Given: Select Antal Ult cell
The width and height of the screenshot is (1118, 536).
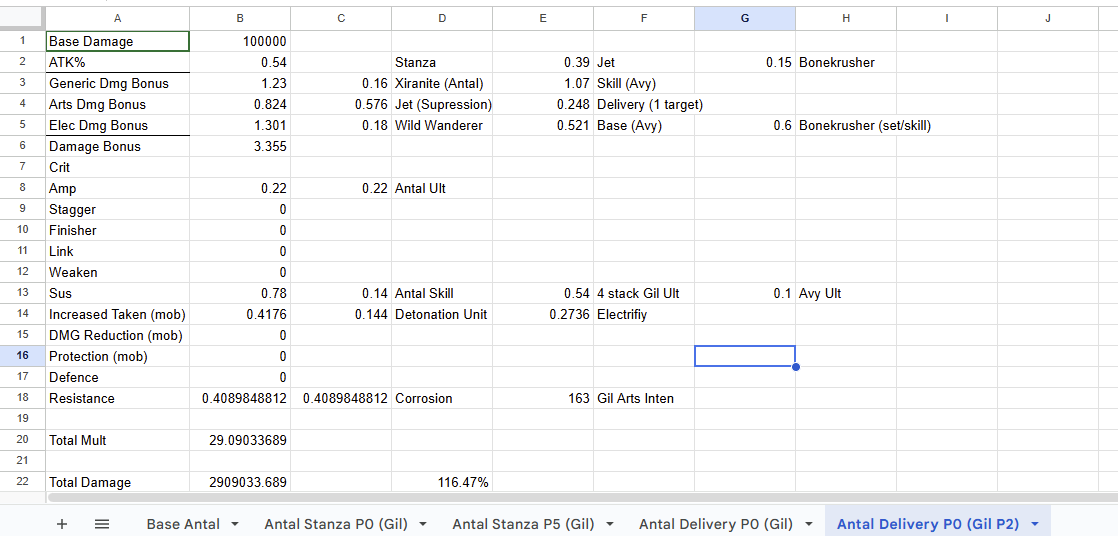Looking at the screenshot, I should [441, 189].
